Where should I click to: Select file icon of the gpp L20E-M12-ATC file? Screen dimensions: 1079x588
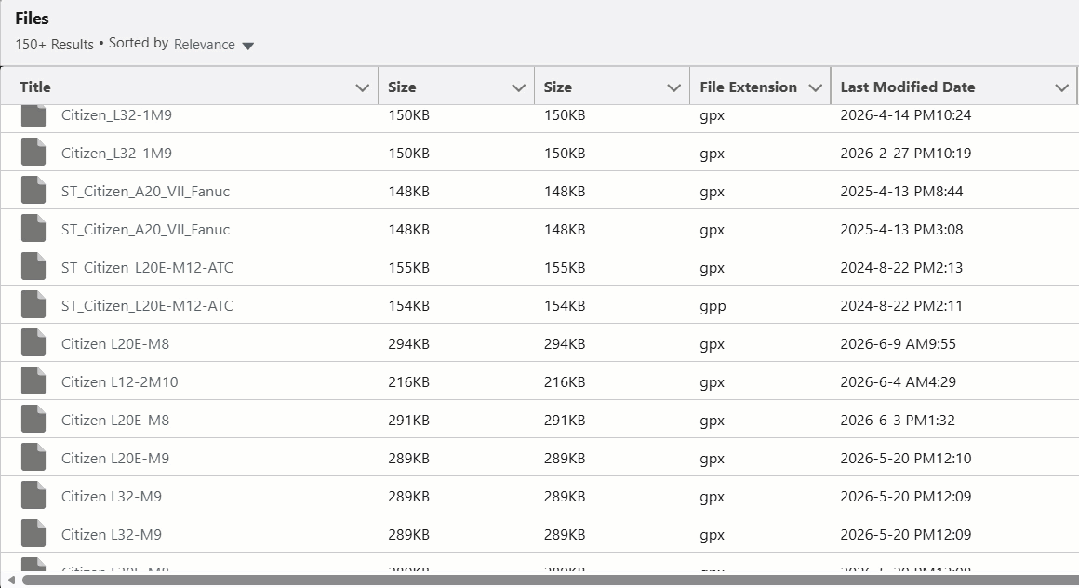pos(33,305)
